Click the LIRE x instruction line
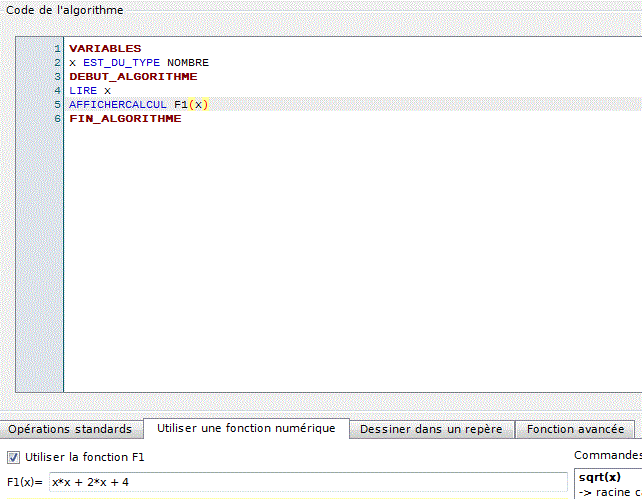 (90, 90)
